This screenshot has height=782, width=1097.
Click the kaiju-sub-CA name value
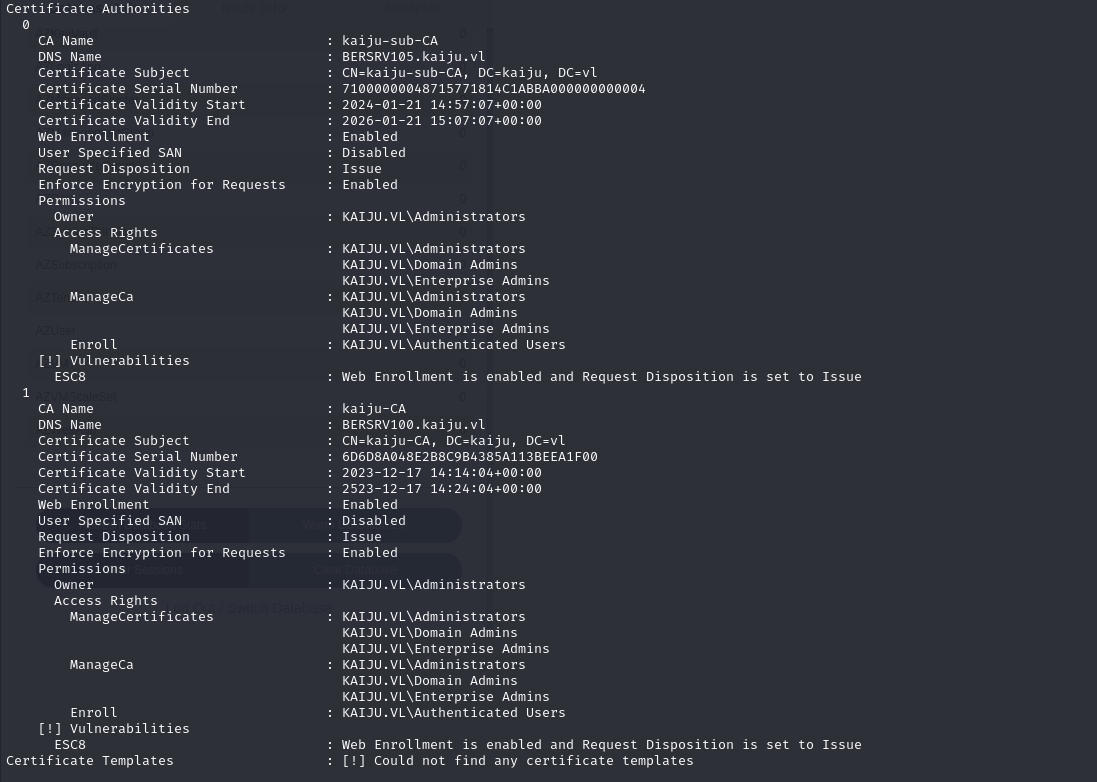coord(389,41)
